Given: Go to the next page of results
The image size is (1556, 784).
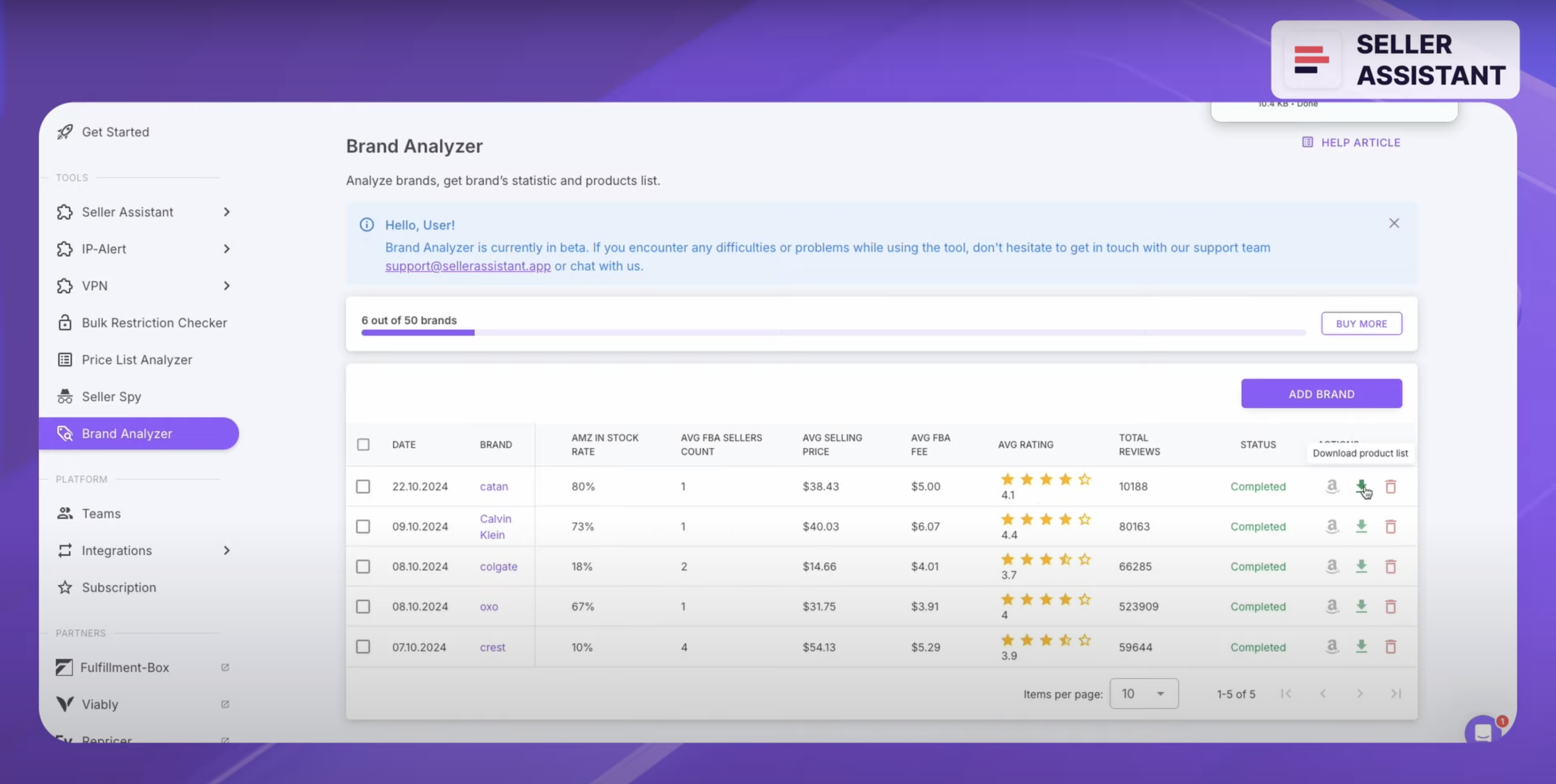Looking at the screenshot, I should [x=1360, y=693].
